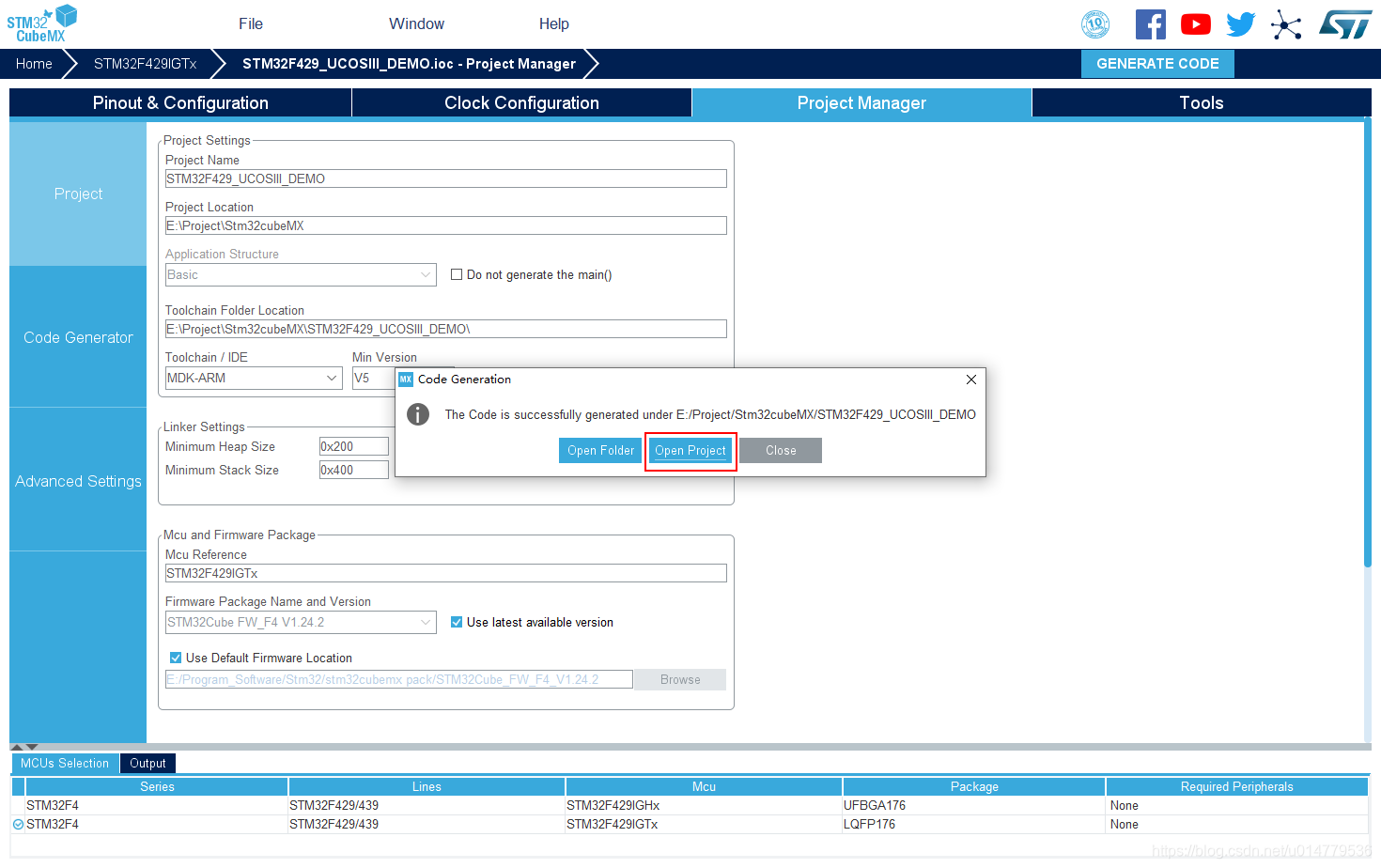Click the selected-row check icon beside STM32F4
The width and height of the screenshot is (1381, 868).
click(18, 825)
